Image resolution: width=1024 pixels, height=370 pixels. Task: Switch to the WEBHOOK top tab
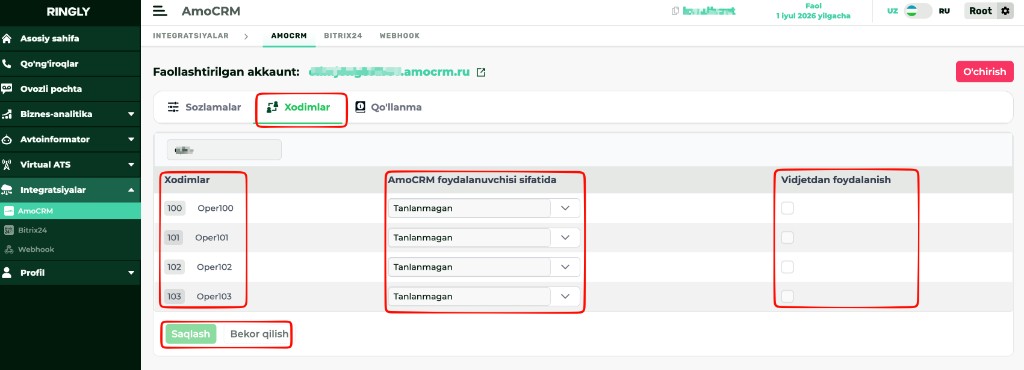click(x=400, y=36)
